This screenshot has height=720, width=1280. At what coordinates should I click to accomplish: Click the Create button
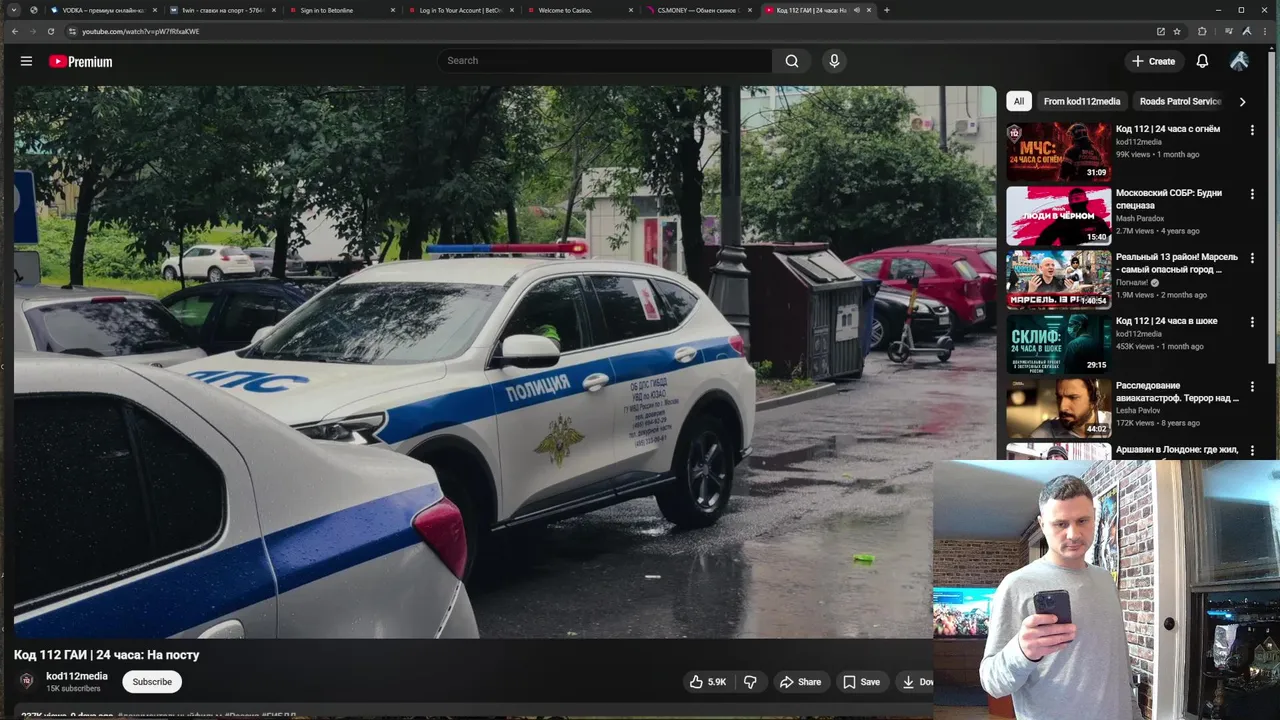1153,61
